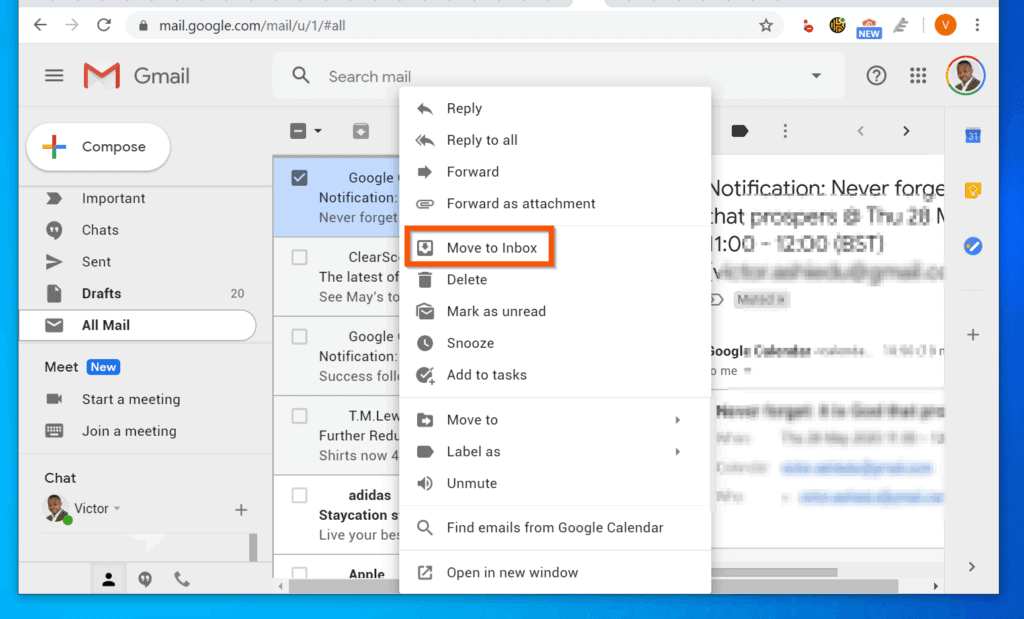Open the Chrome profile V avatar
The height and width of the screenshot is (619, 1024).
945,25
